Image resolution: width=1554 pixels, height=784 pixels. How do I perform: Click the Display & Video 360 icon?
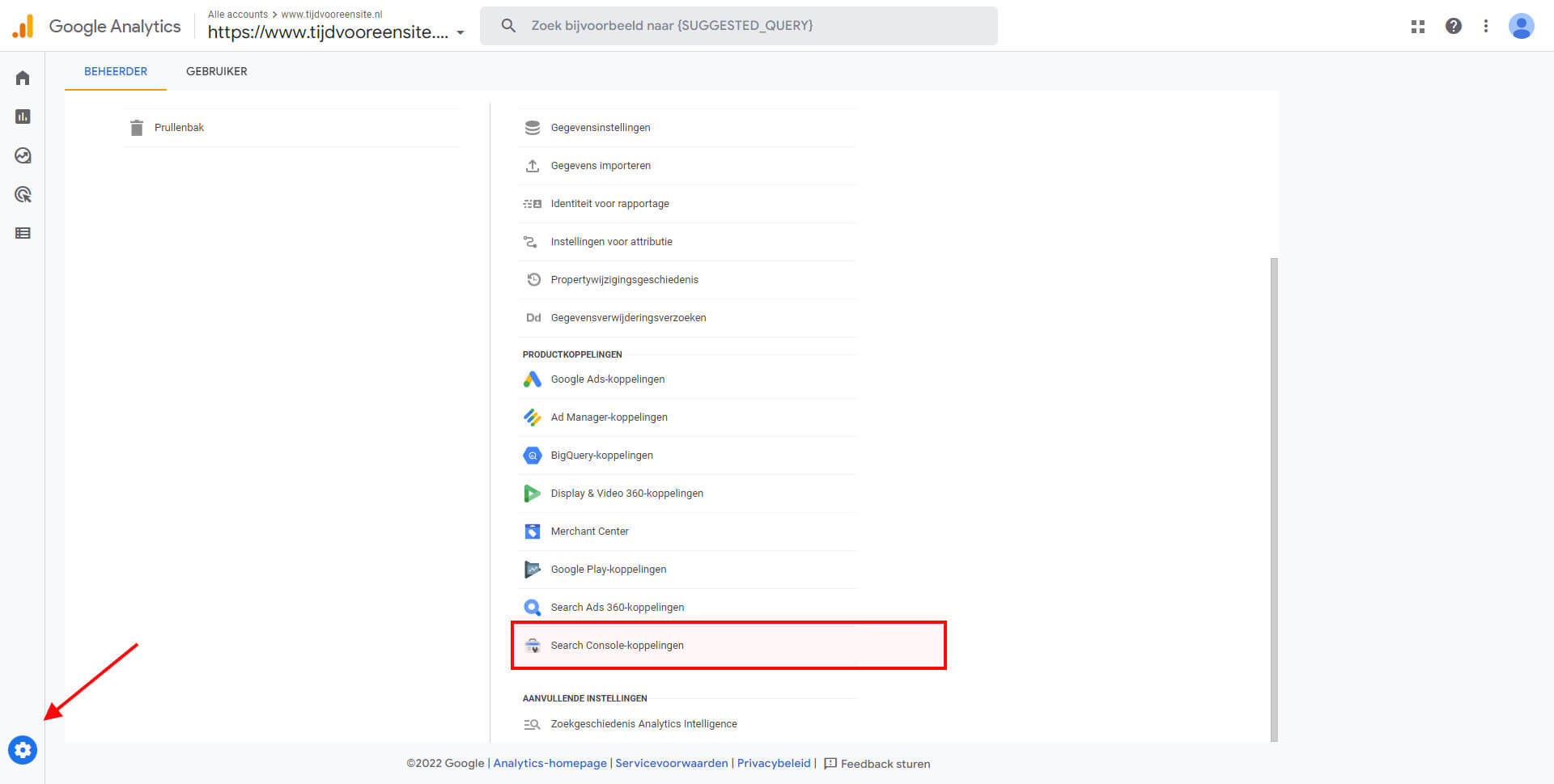533,494
